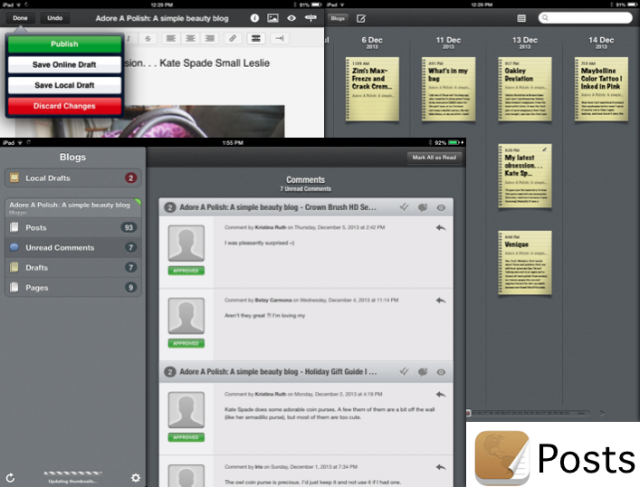View Holiday Gift Guide post via eye icon
Image resolution: width=640 pixels, height=488 pixels.
441,372
